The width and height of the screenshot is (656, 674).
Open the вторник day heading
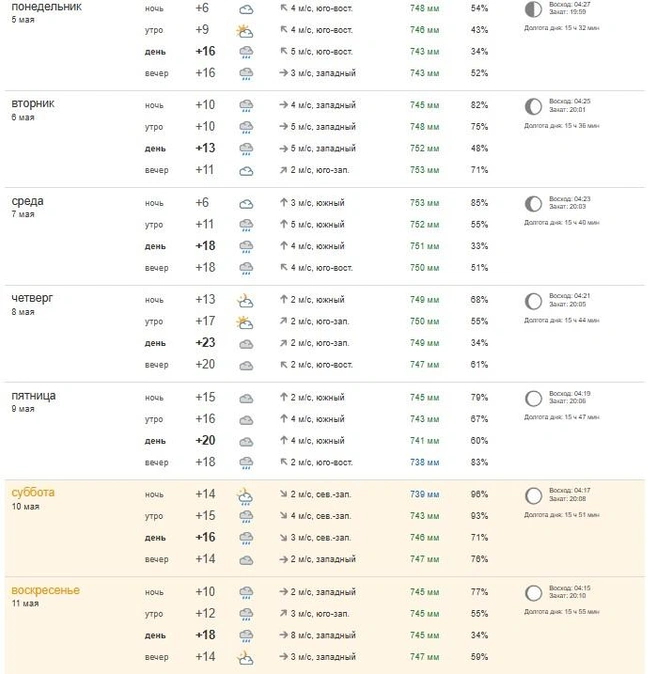coord(33,104)
